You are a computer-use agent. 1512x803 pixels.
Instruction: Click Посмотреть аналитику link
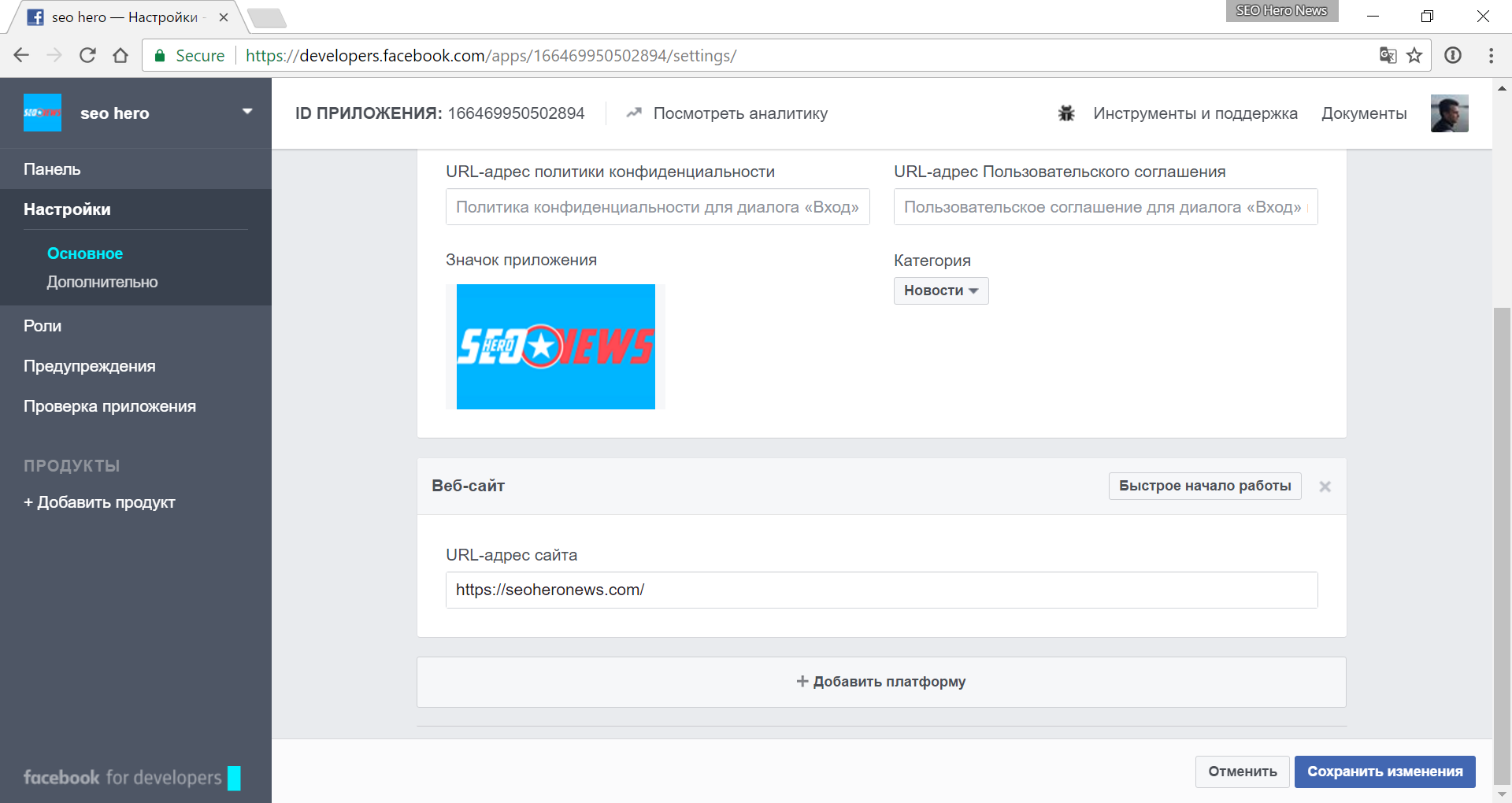click(740, 113)
